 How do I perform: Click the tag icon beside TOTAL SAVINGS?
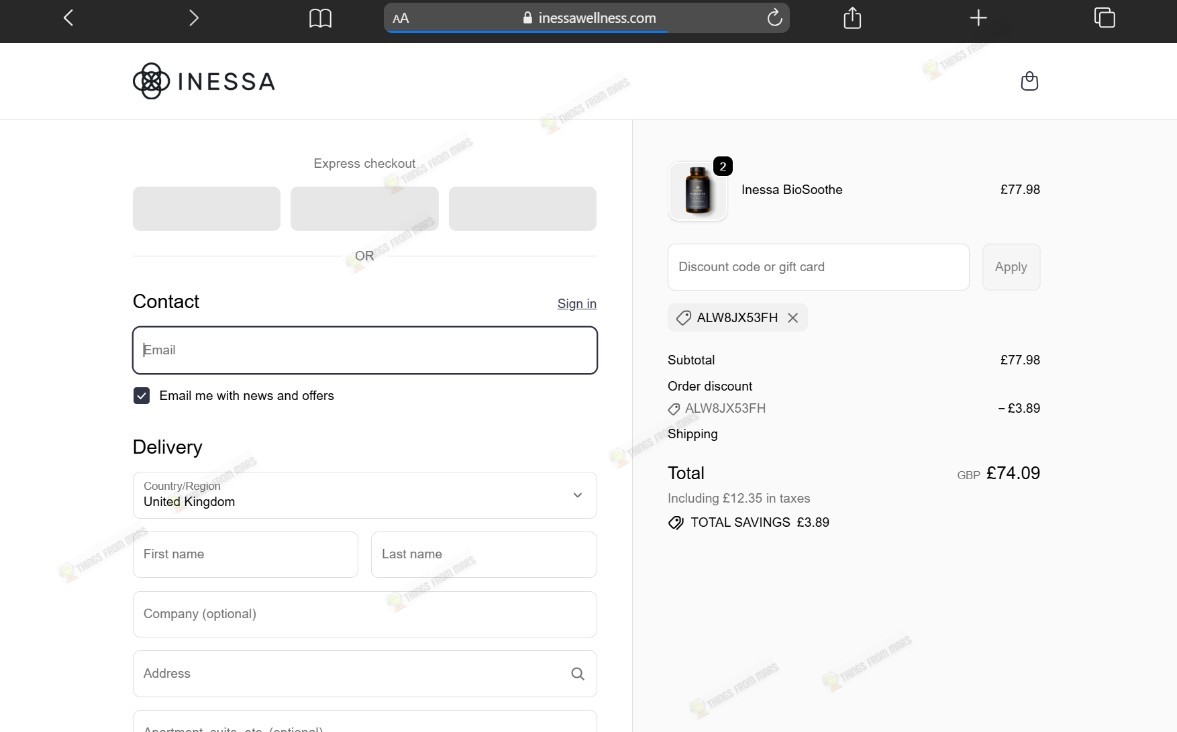click(x=676, y=523)
